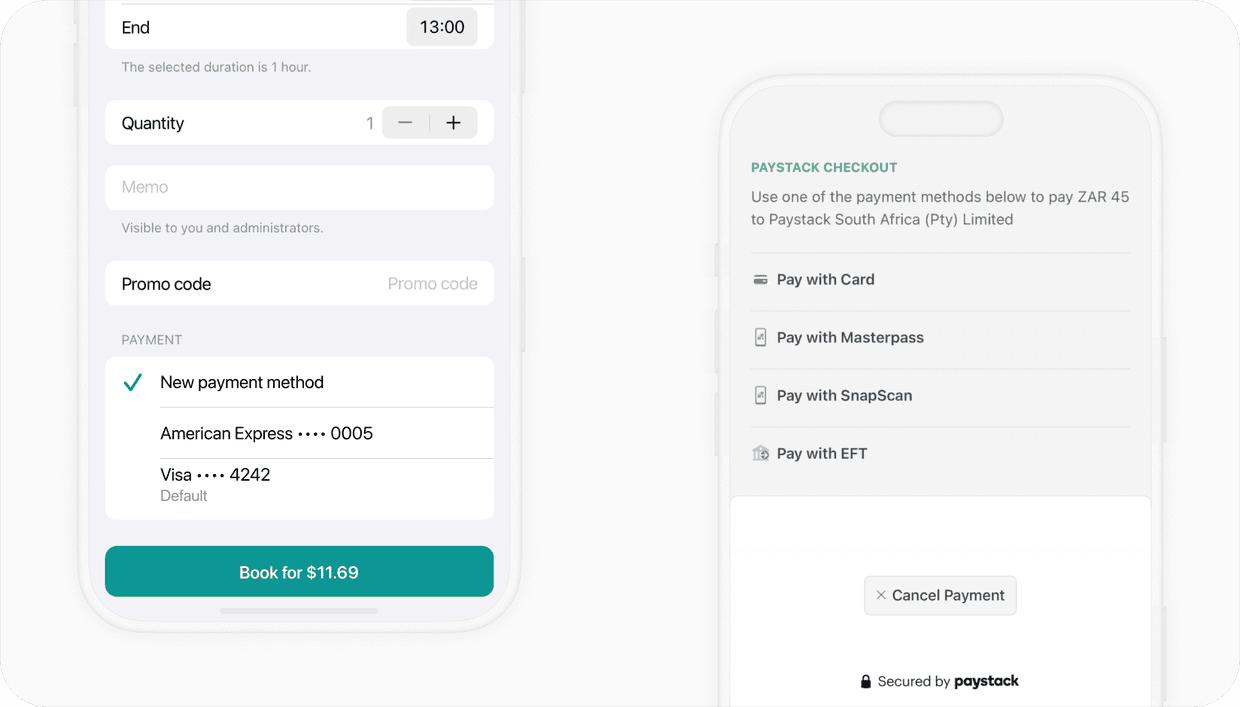Click the paystack logo at the bottom
1240x707 pixels.
(986, 681)
